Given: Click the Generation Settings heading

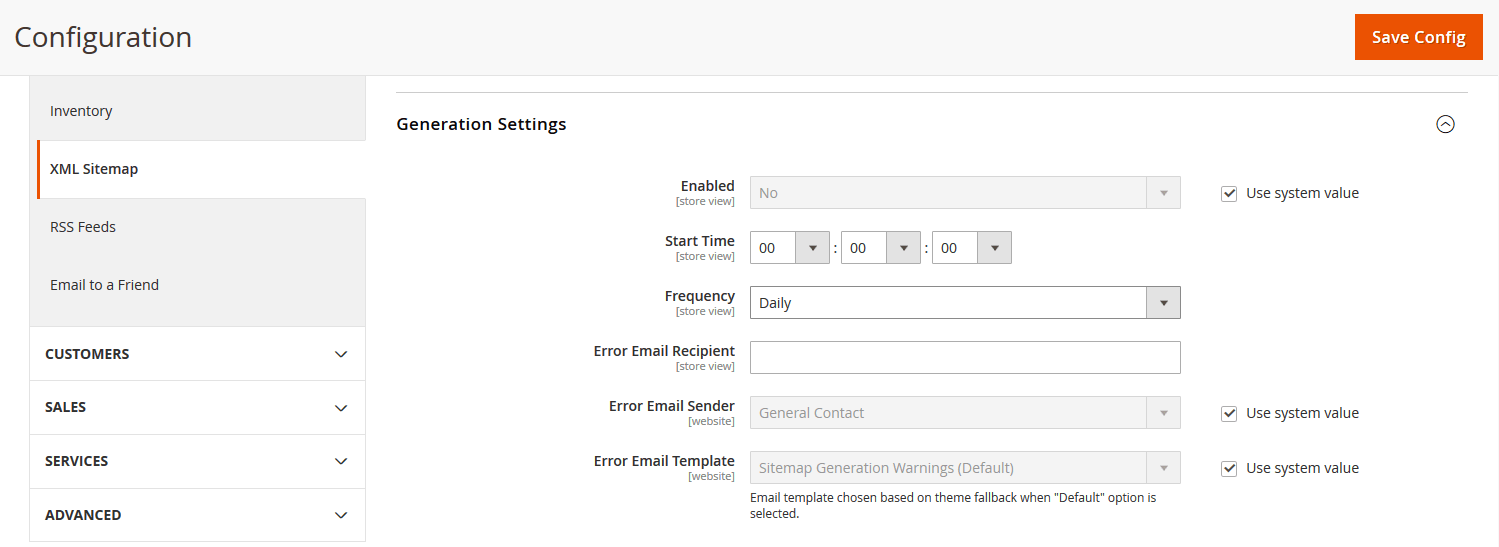Looking at the screenshot, I should pos(481,124).
